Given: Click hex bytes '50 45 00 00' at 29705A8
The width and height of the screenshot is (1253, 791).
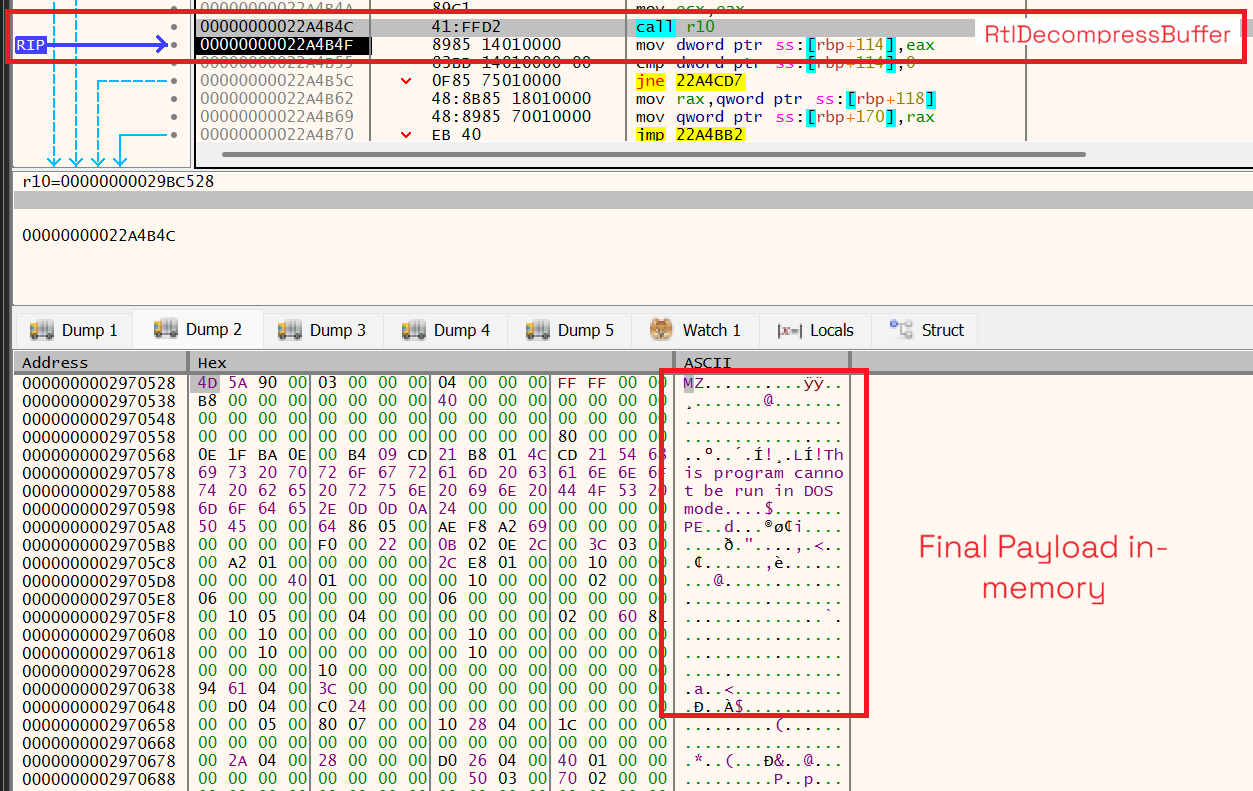Looking at the screenshot, I should (252, 527).
